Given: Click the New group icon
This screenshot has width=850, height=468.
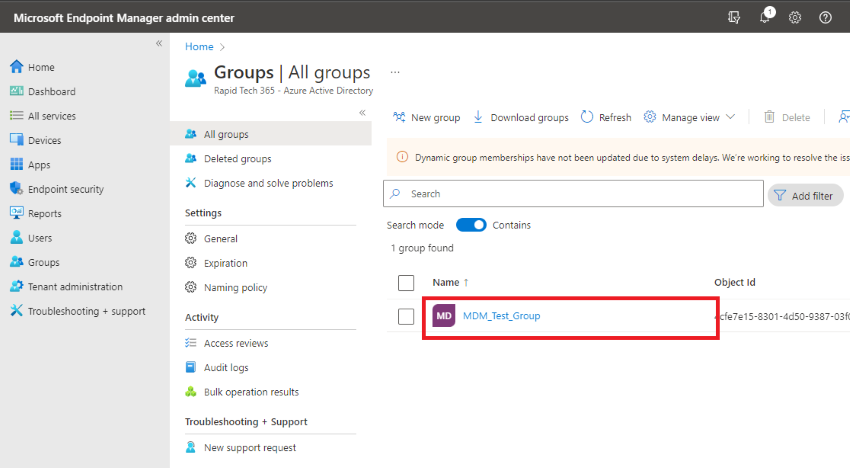Looking at the screenshot, I should click(x=399, y=117).
